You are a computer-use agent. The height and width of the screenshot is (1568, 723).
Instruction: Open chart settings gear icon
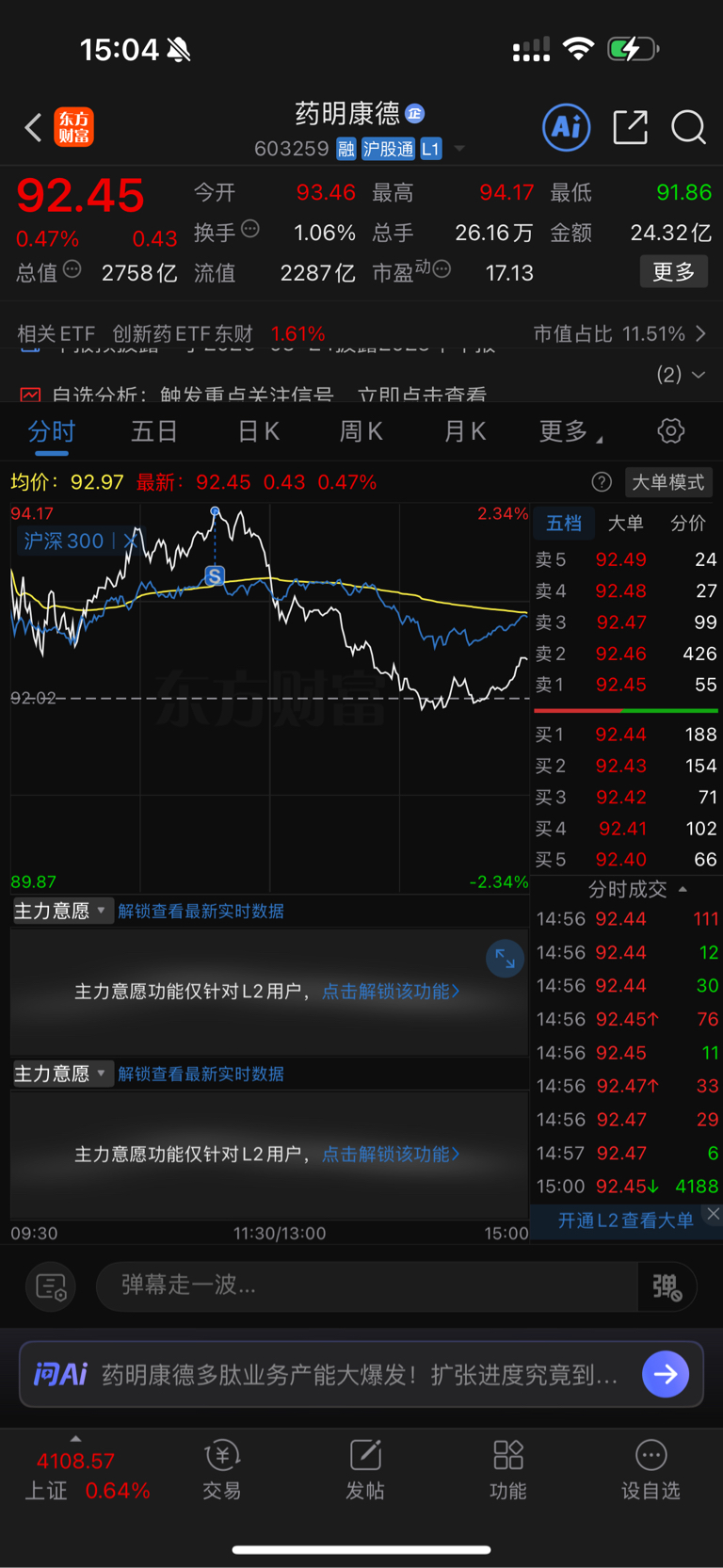[670, 431]
